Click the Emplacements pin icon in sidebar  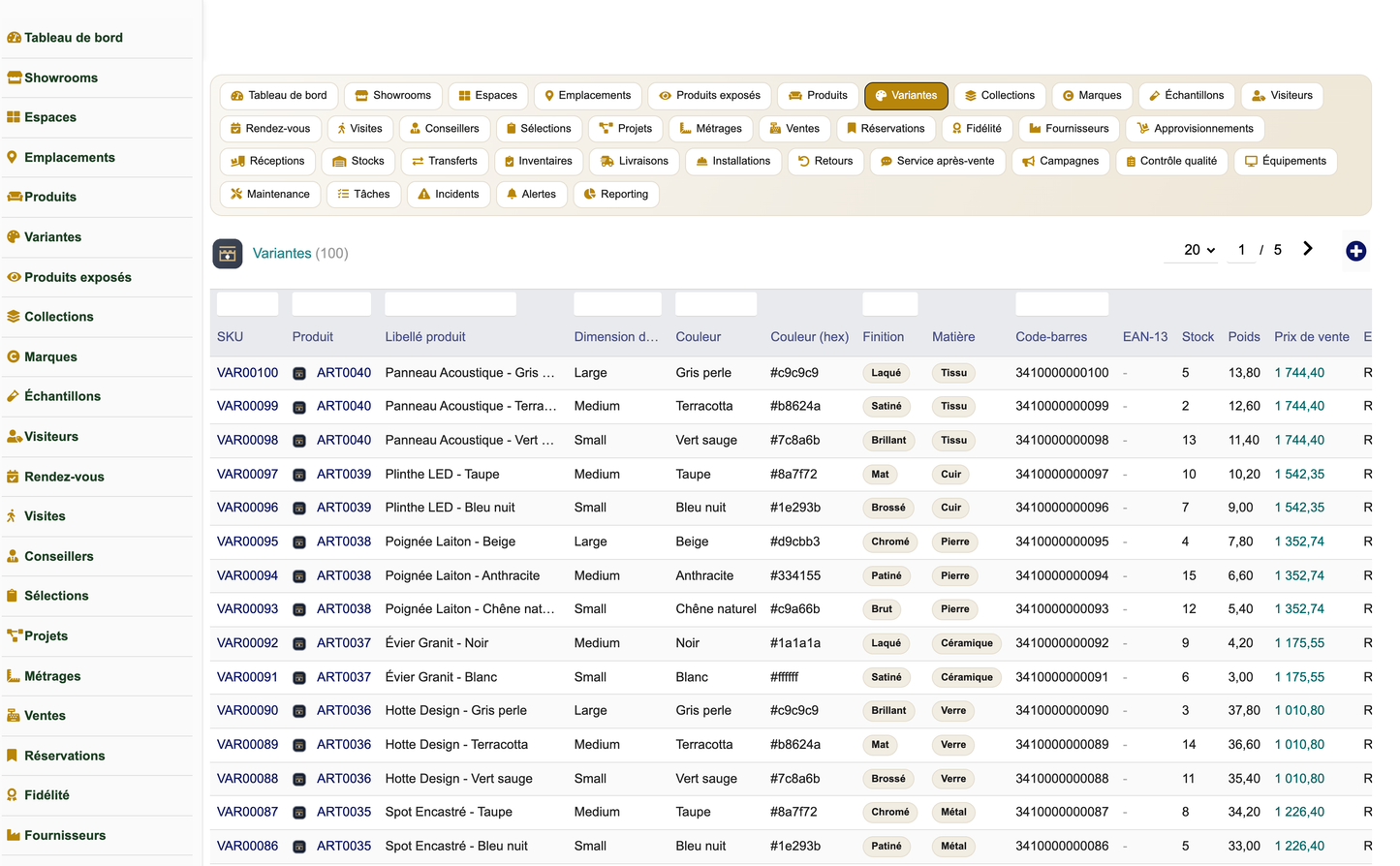coord(12,157)
